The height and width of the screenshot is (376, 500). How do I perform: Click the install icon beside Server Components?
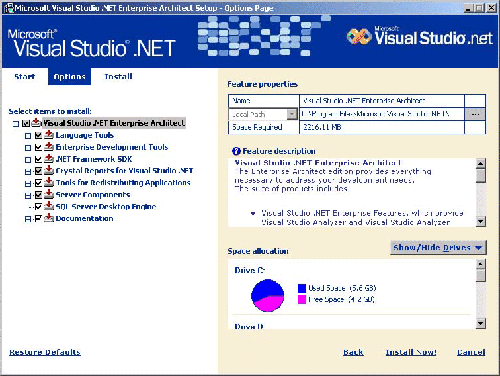[x=49, y=194]
